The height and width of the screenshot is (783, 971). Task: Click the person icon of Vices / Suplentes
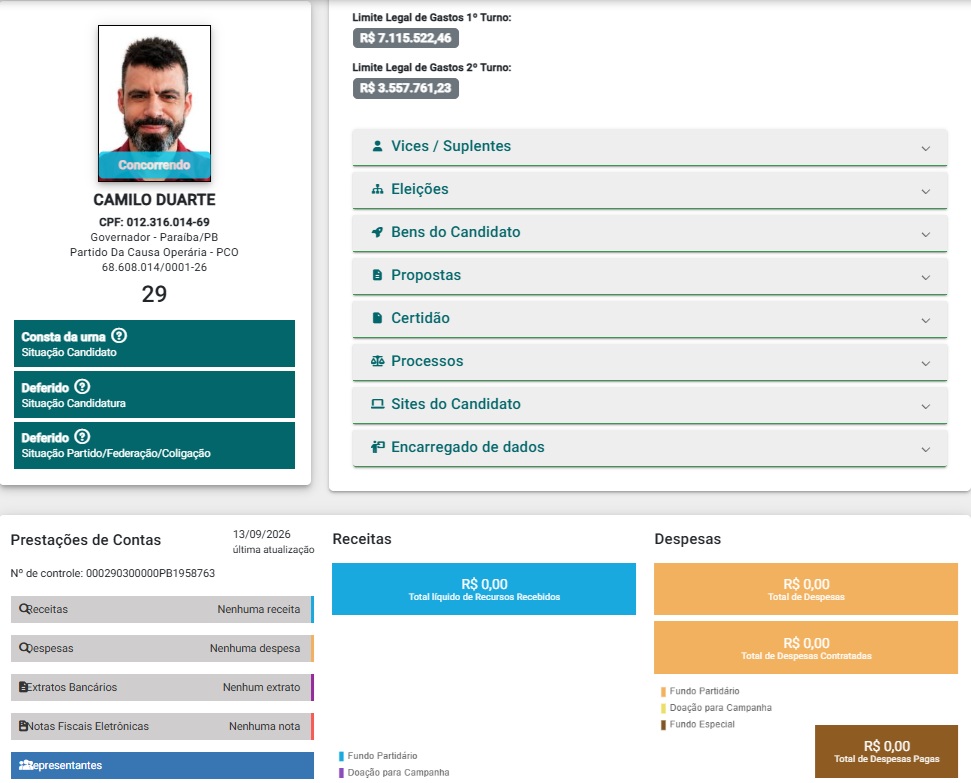click(x=377, y=146)
